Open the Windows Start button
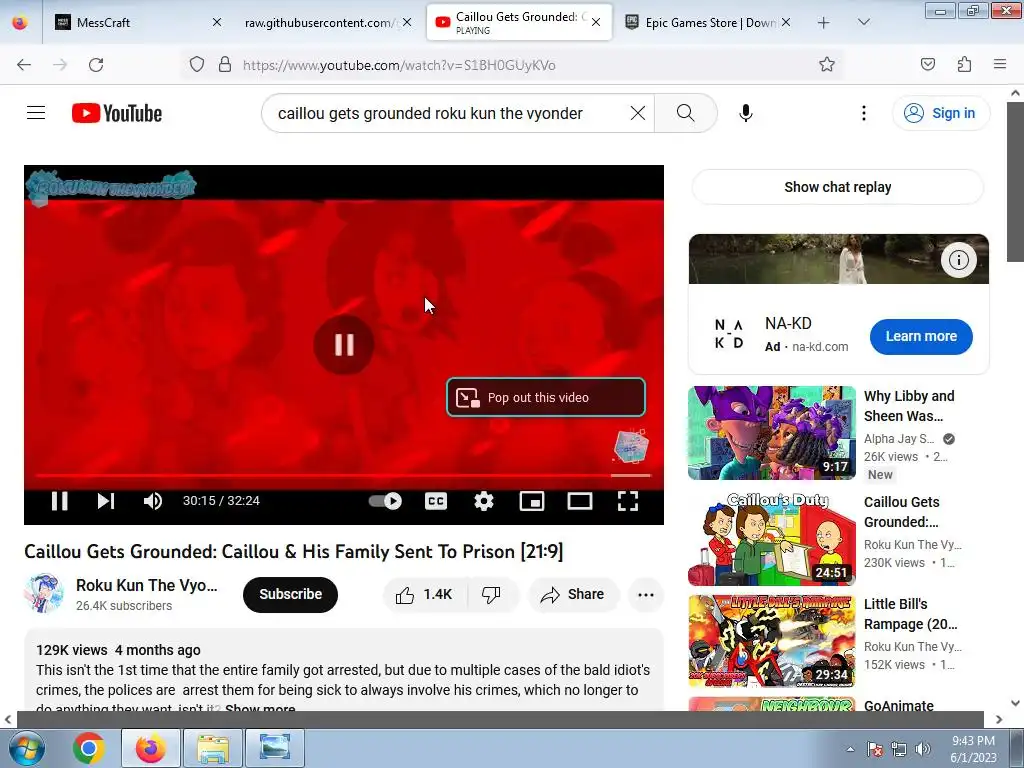This screenshot has width=1024, height=768. click(x=27, y=748)
